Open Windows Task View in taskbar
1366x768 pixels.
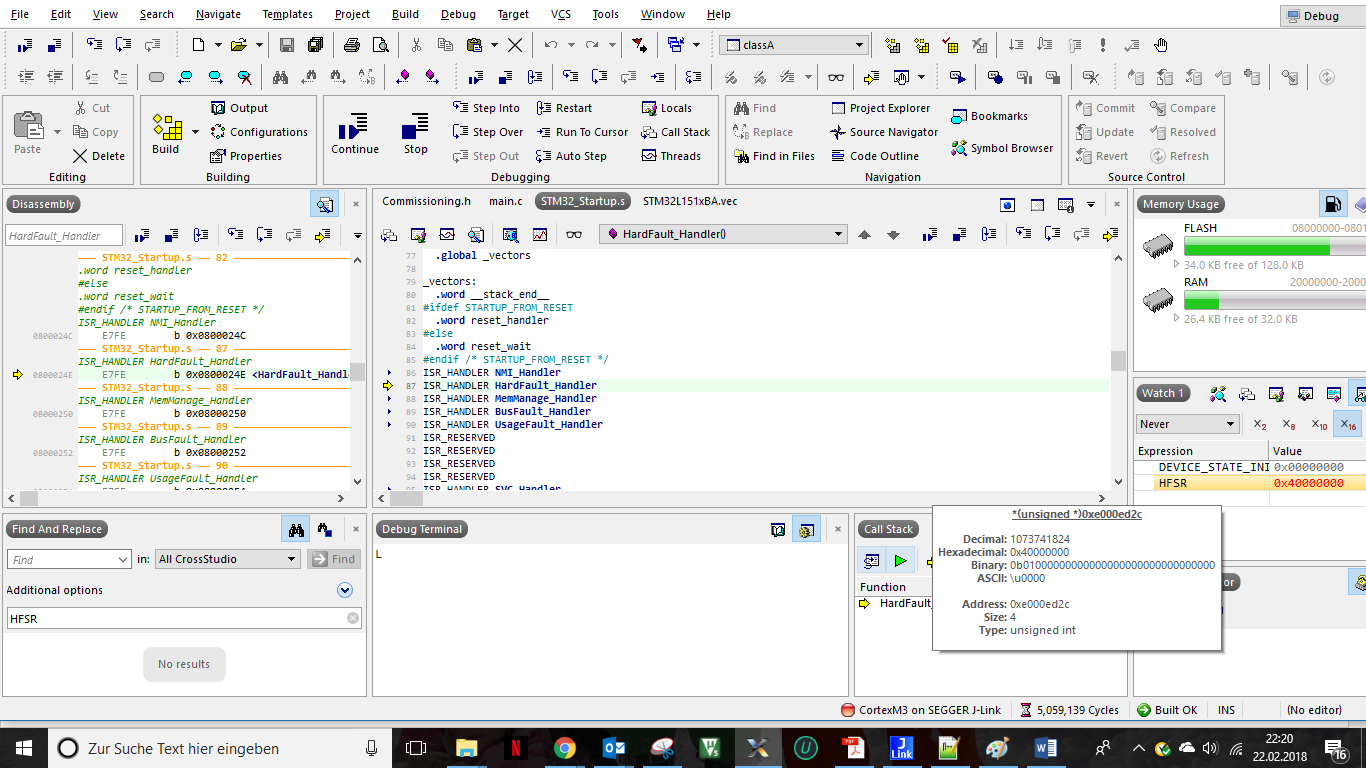click(416, 747)
